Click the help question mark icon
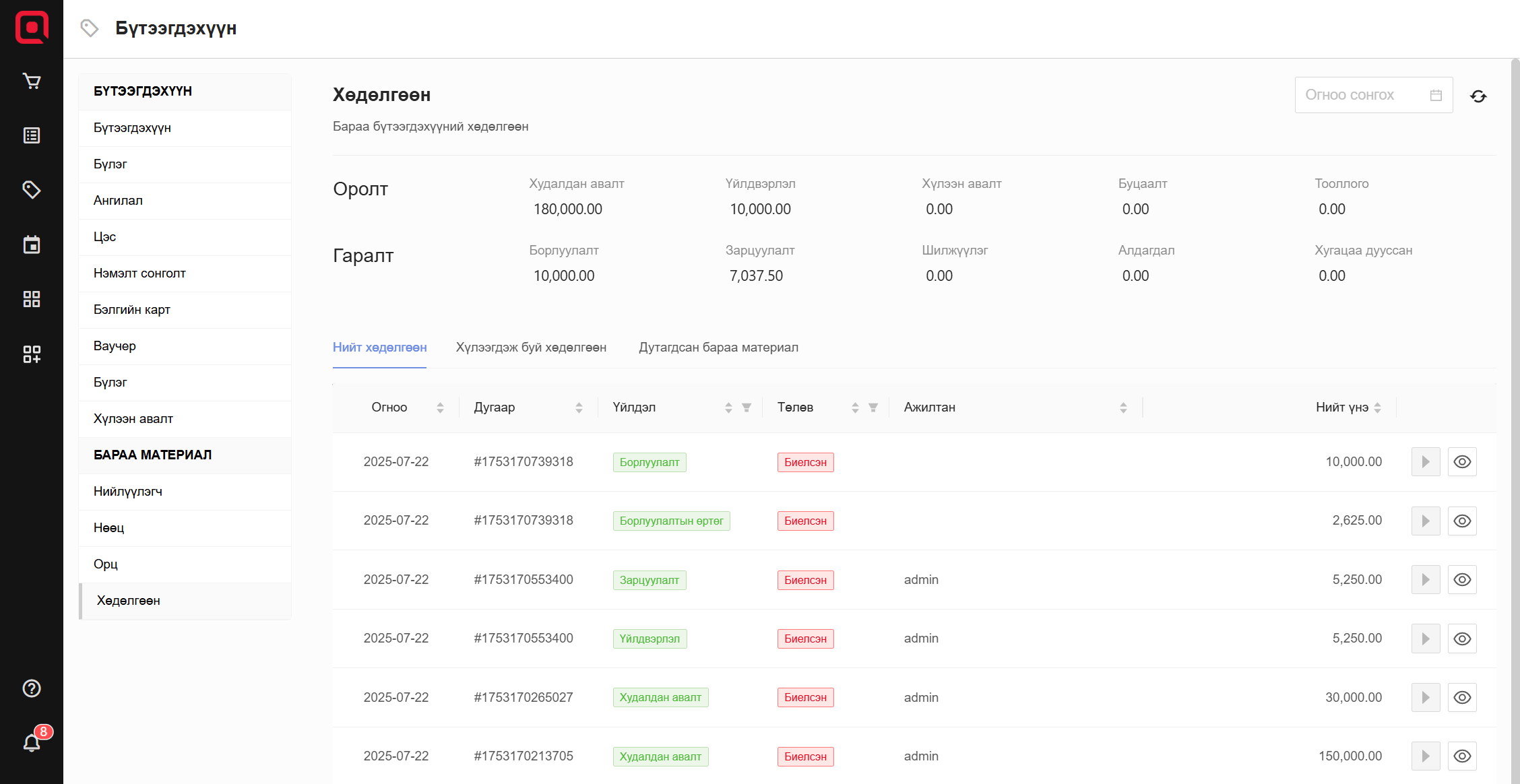The image size is (1520, 784). click(x=32, y=688)
